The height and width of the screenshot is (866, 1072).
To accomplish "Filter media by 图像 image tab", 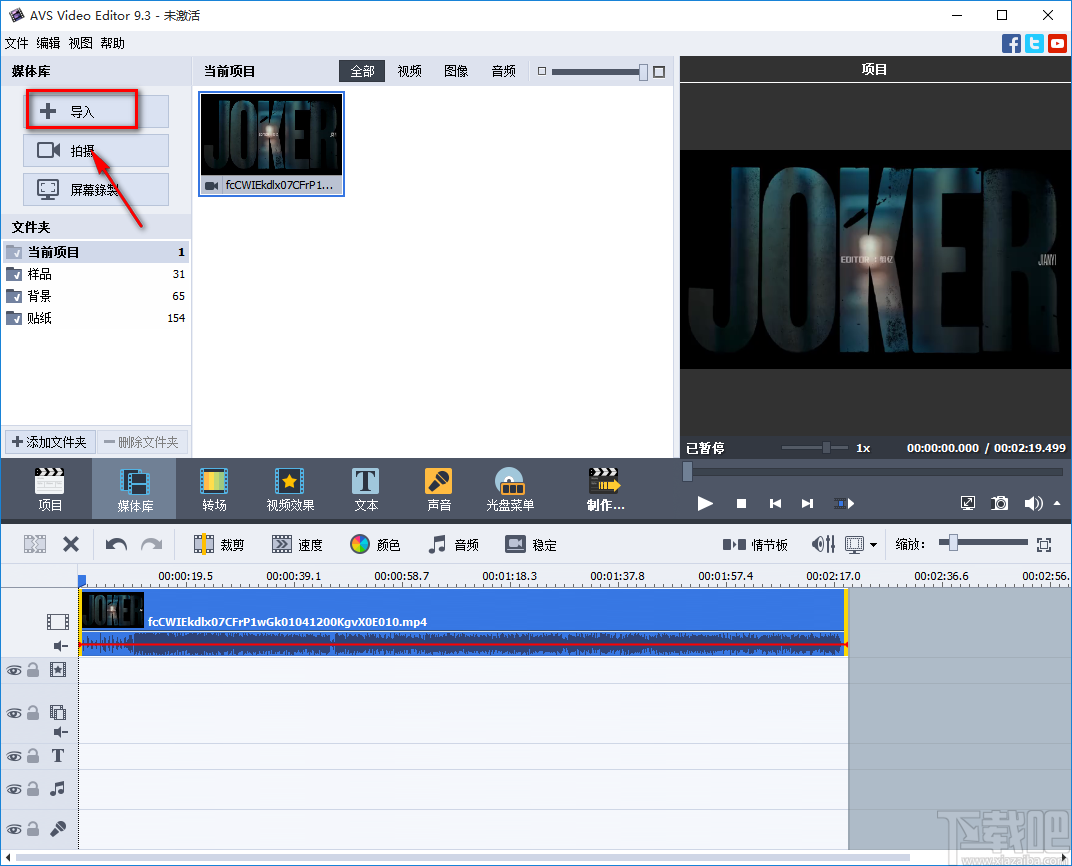I will (x=456, y=71).
